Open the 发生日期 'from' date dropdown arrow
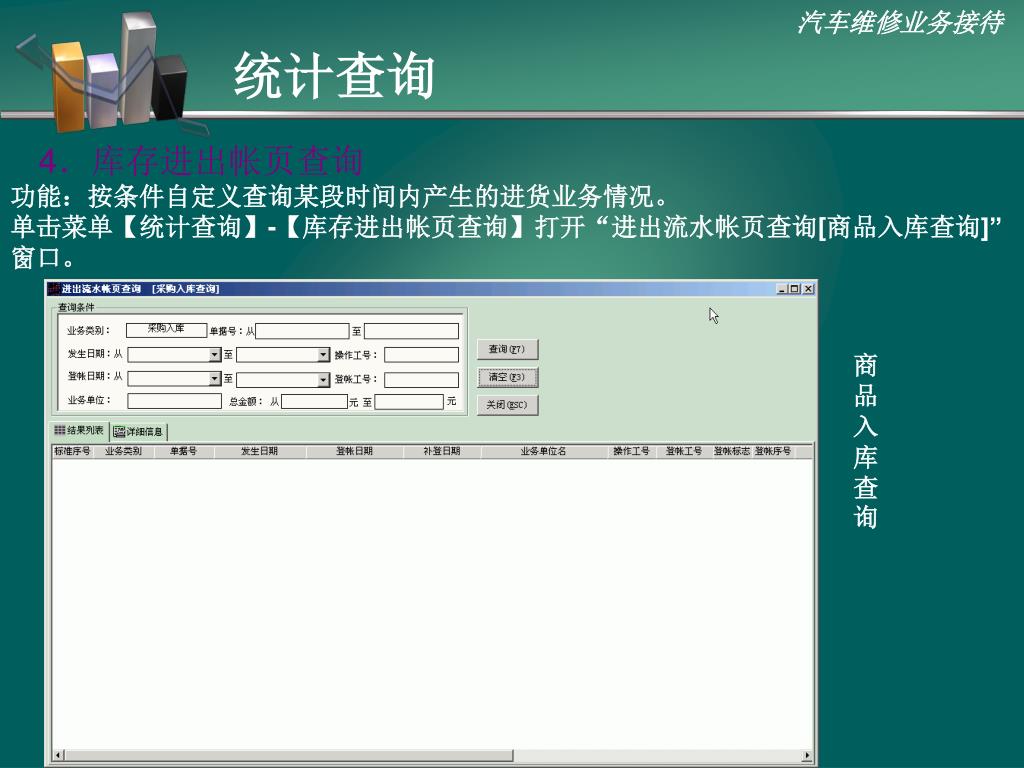The image size is (1024, 768). pyautogui.click(x=215, y=355)
